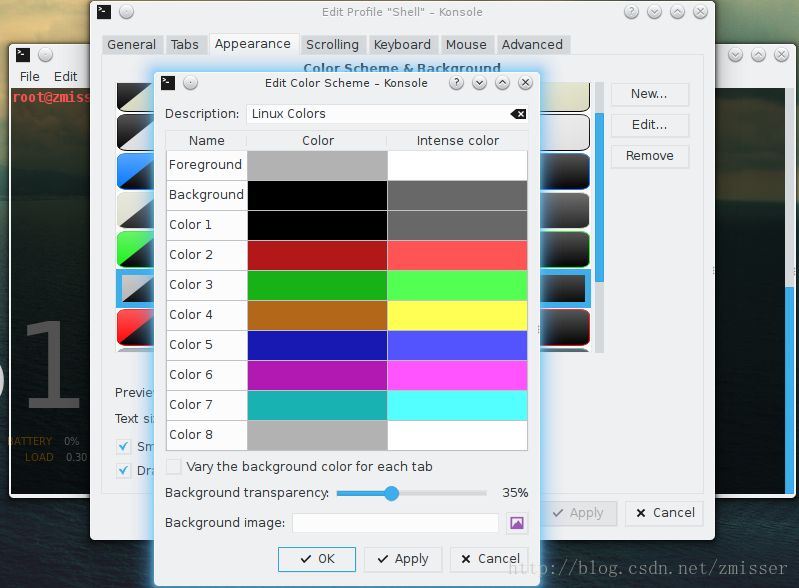The width and height of the screenshot is (799, 588).
Task: Open help in Edit Color Scheme dialog
Action: (456, 83)
